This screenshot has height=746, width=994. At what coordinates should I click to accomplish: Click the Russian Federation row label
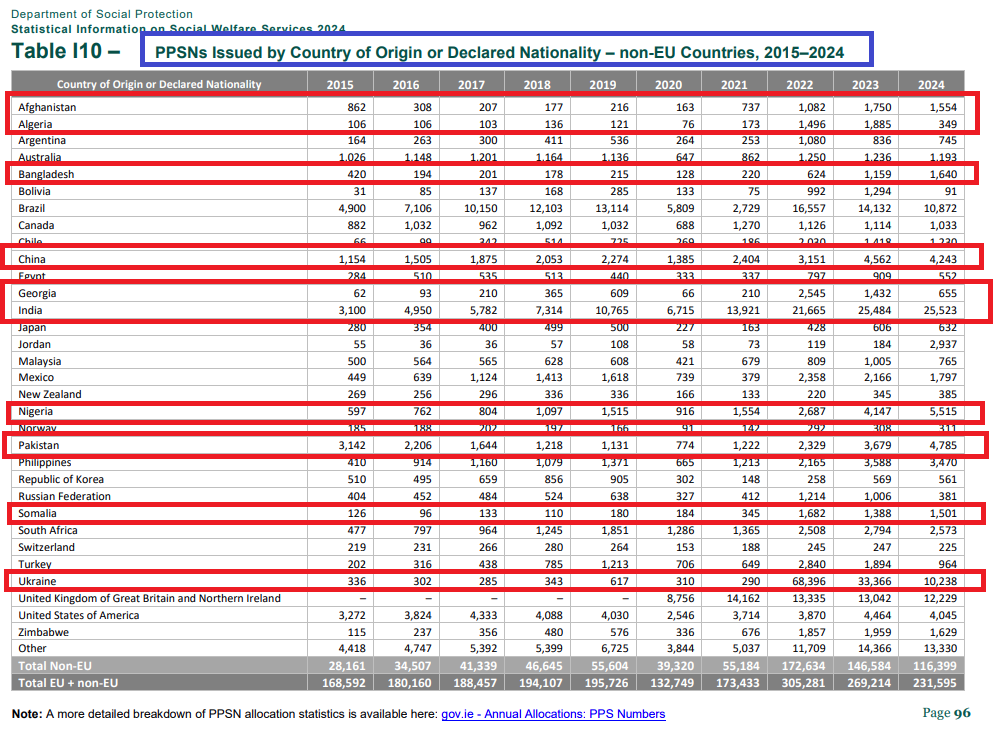[x=64, y=496]
